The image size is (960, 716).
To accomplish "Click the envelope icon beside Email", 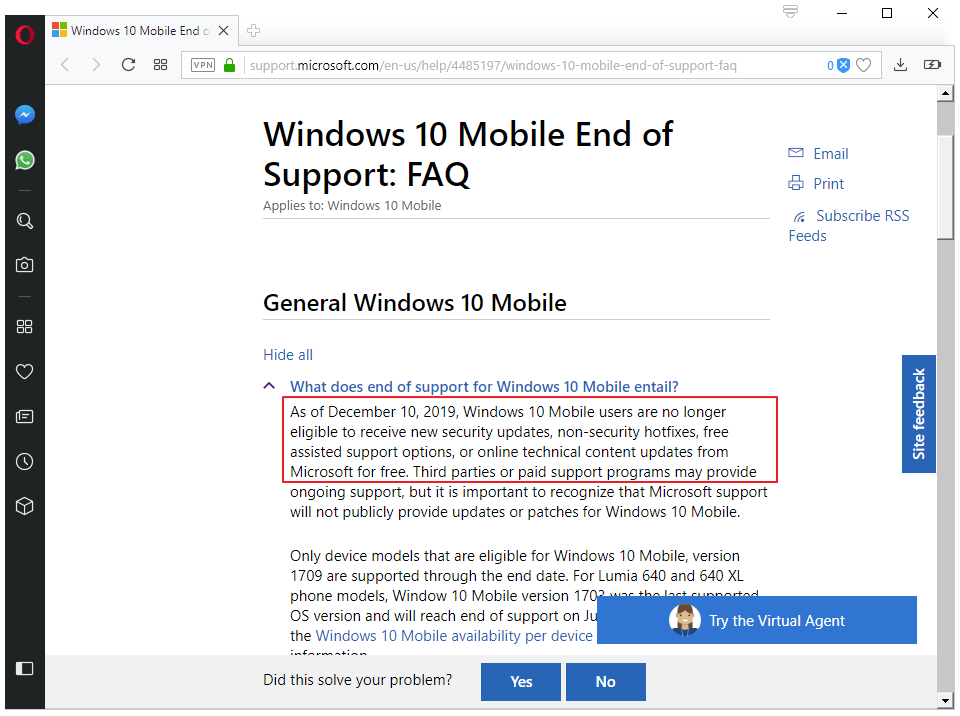I will (795, 153).
